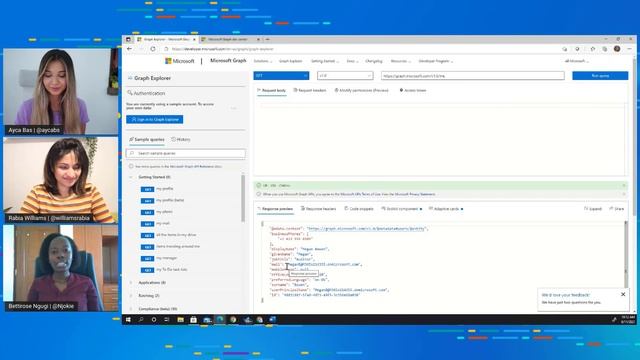Select 'items trending around me' query
The width and height of the screenshot is (640, 360).
coord(178,247)
